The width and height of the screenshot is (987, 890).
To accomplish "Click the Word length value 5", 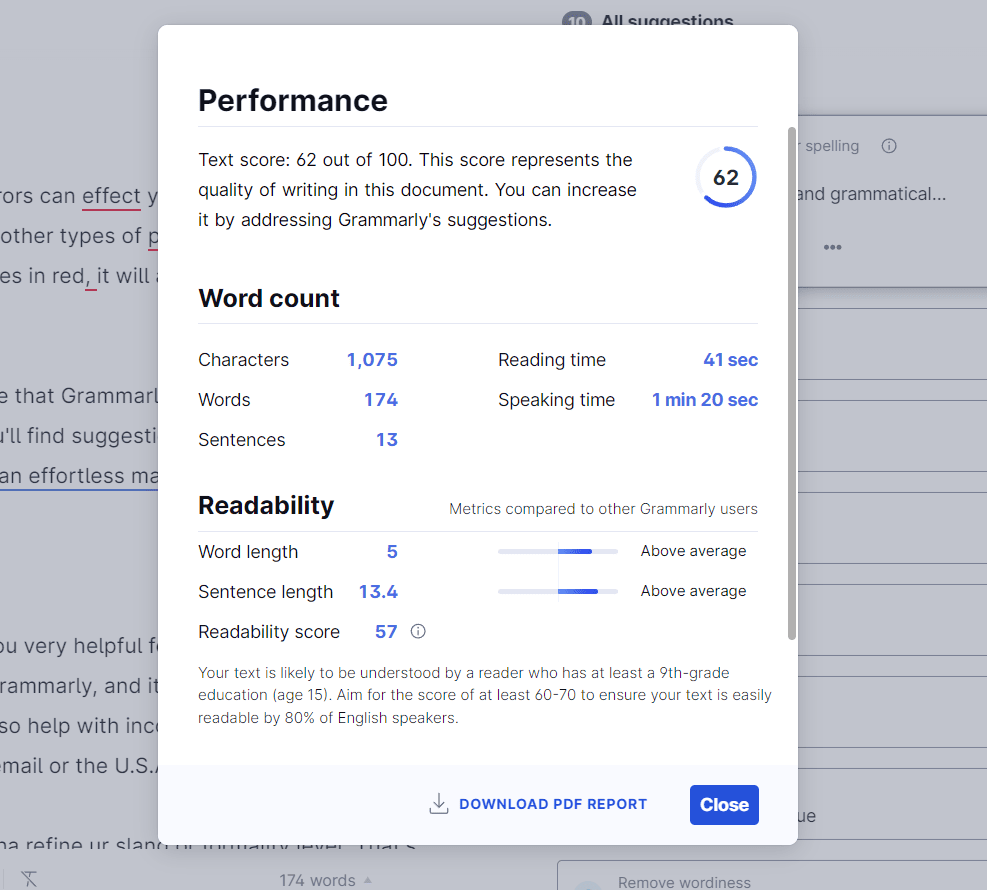I will 392,552.
